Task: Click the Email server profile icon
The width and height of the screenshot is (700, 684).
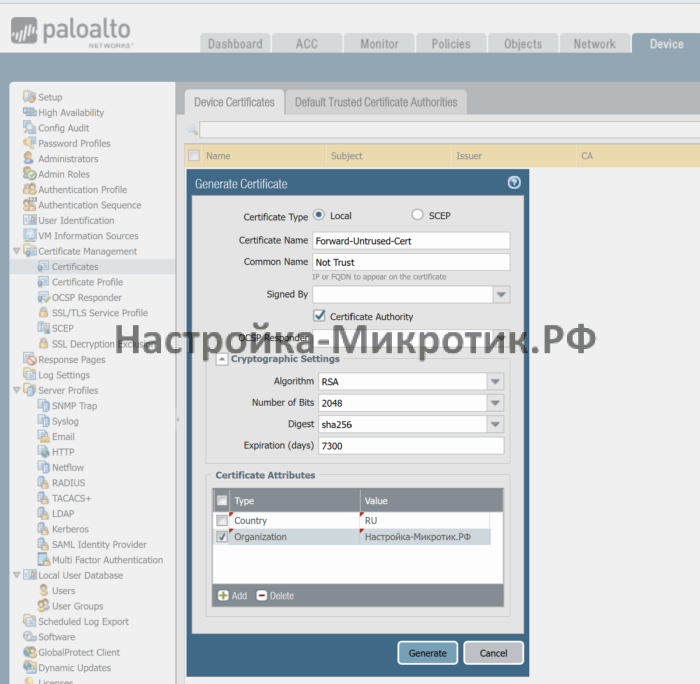Action: point(43,436)
